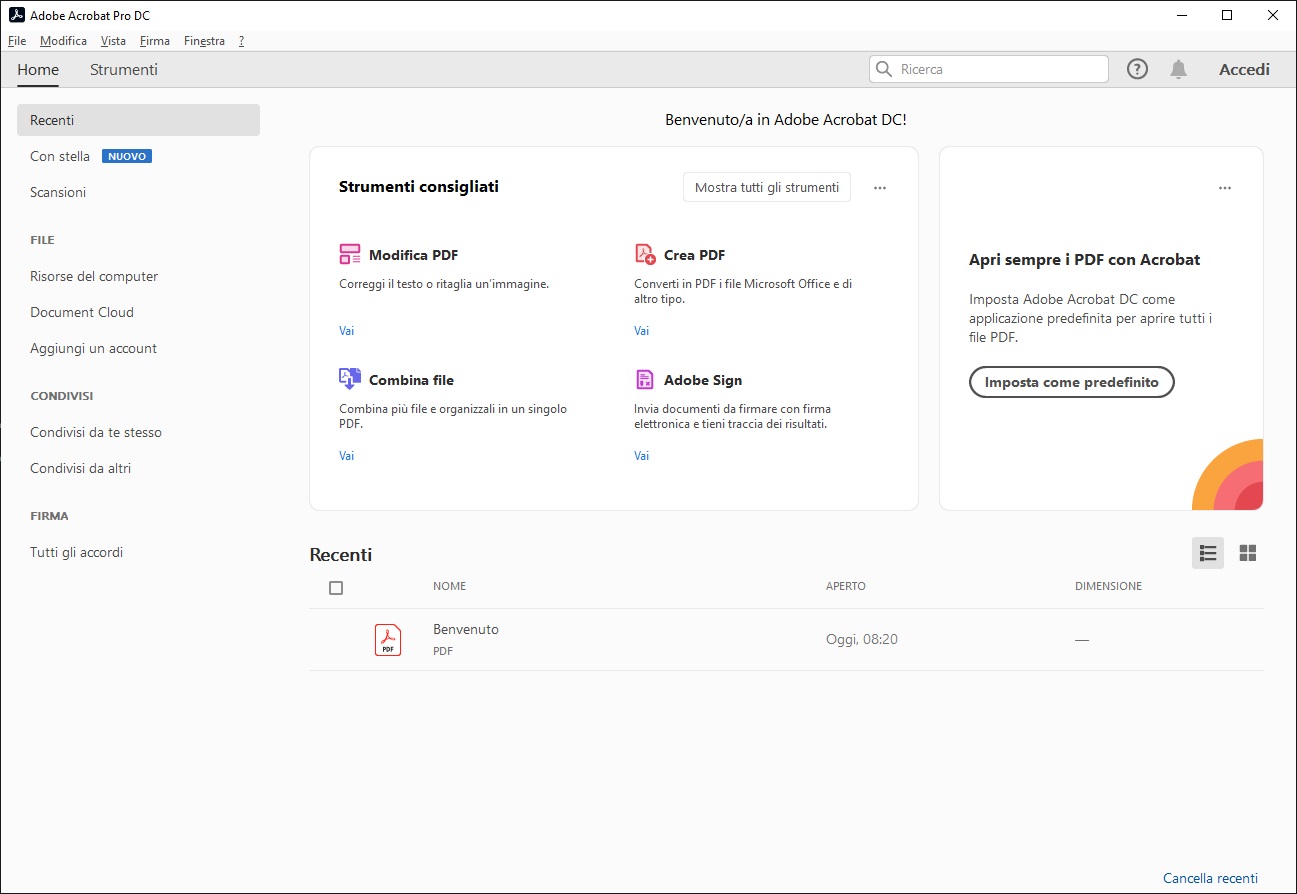Select Scansioni in the sidebar
Viewport: 1297px width, 894px height.
coord(58,192)
